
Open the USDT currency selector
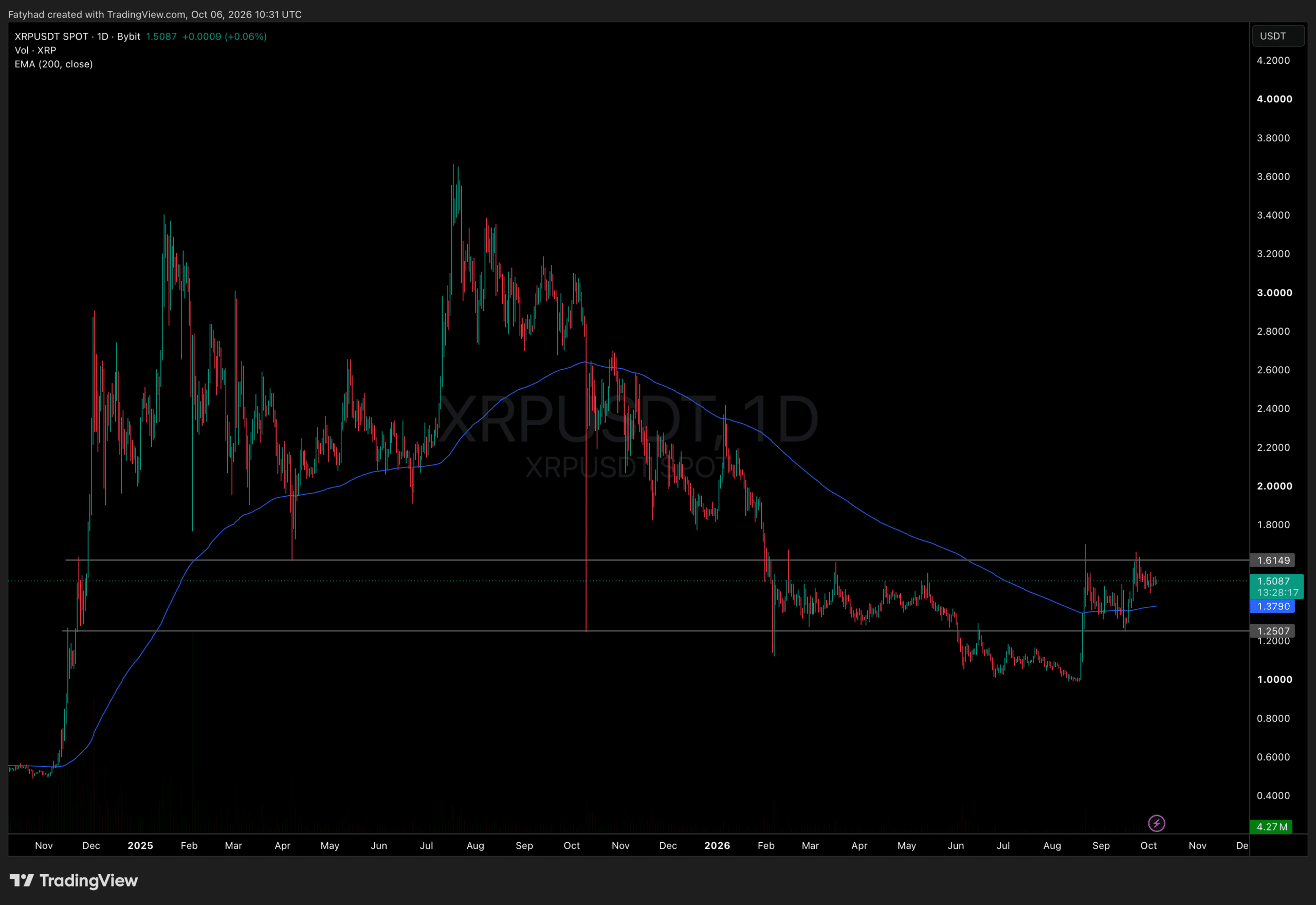point(1278,35)
